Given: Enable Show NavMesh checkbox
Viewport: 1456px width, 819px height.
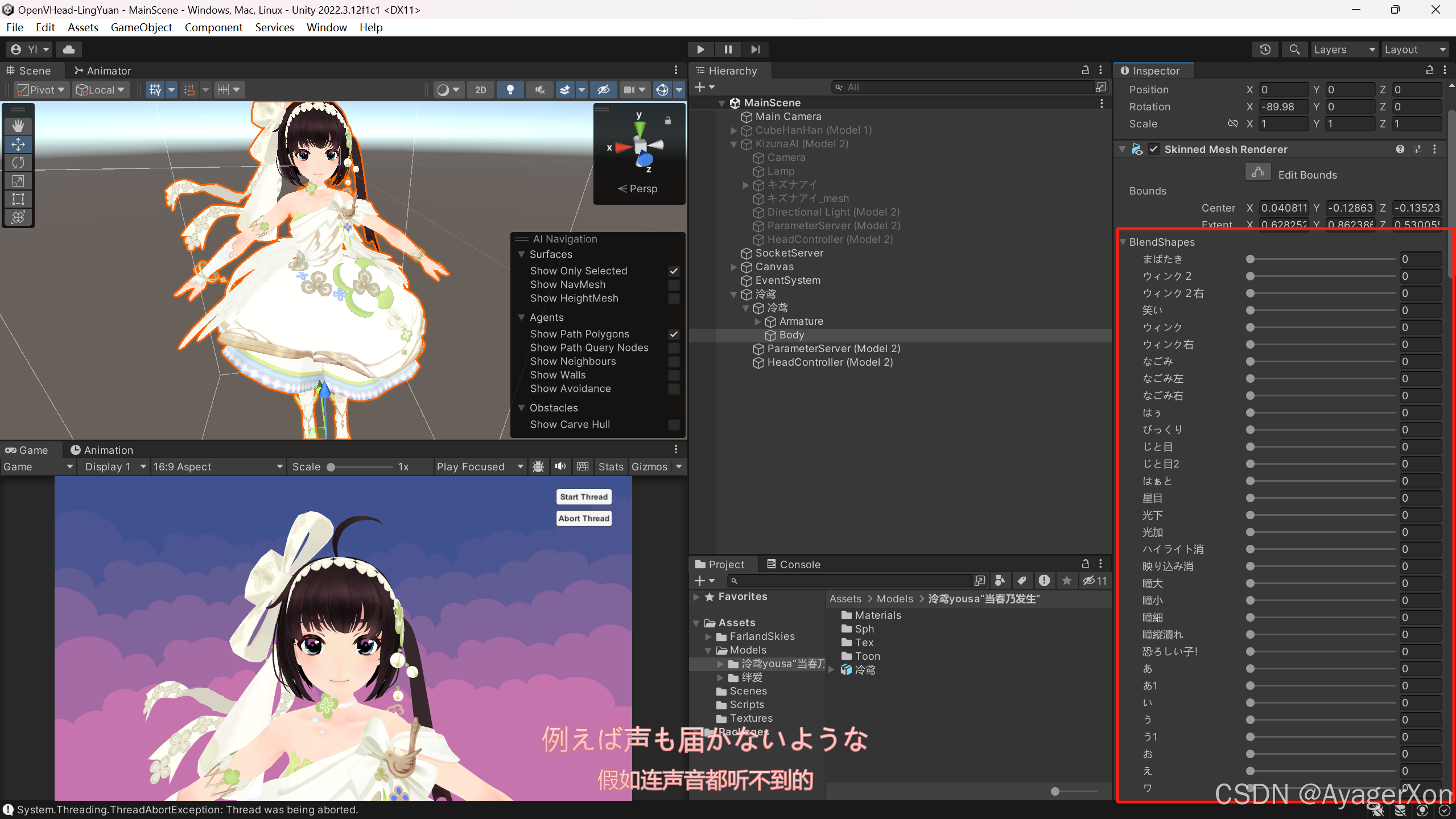Looking at the screenshot, I should 674,285.
